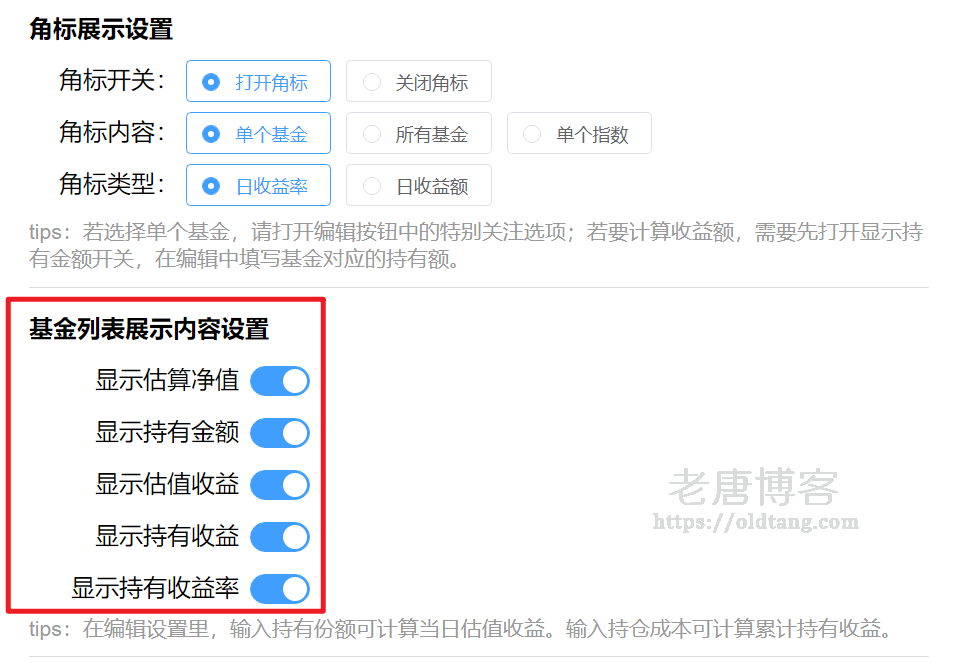The width and height of the screenshot is (966, 665).
Task: Toggle the 显示估算净值 switch
Action: click(x=280, y=381)
